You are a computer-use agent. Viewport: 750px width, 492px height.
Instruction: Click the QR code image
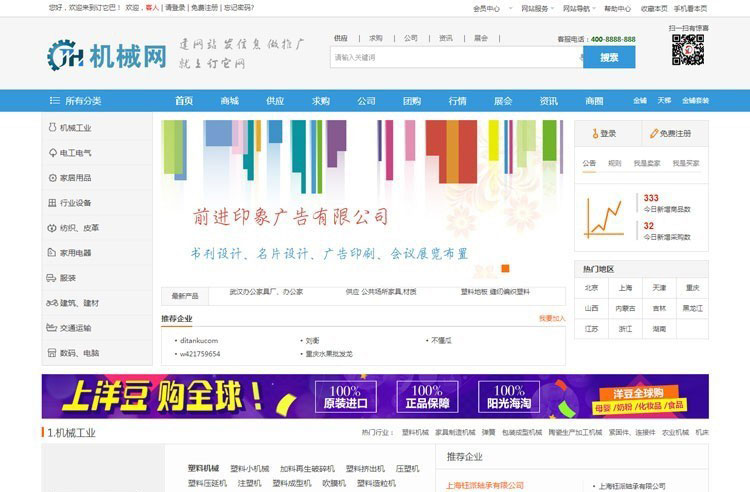pos(688,49)
